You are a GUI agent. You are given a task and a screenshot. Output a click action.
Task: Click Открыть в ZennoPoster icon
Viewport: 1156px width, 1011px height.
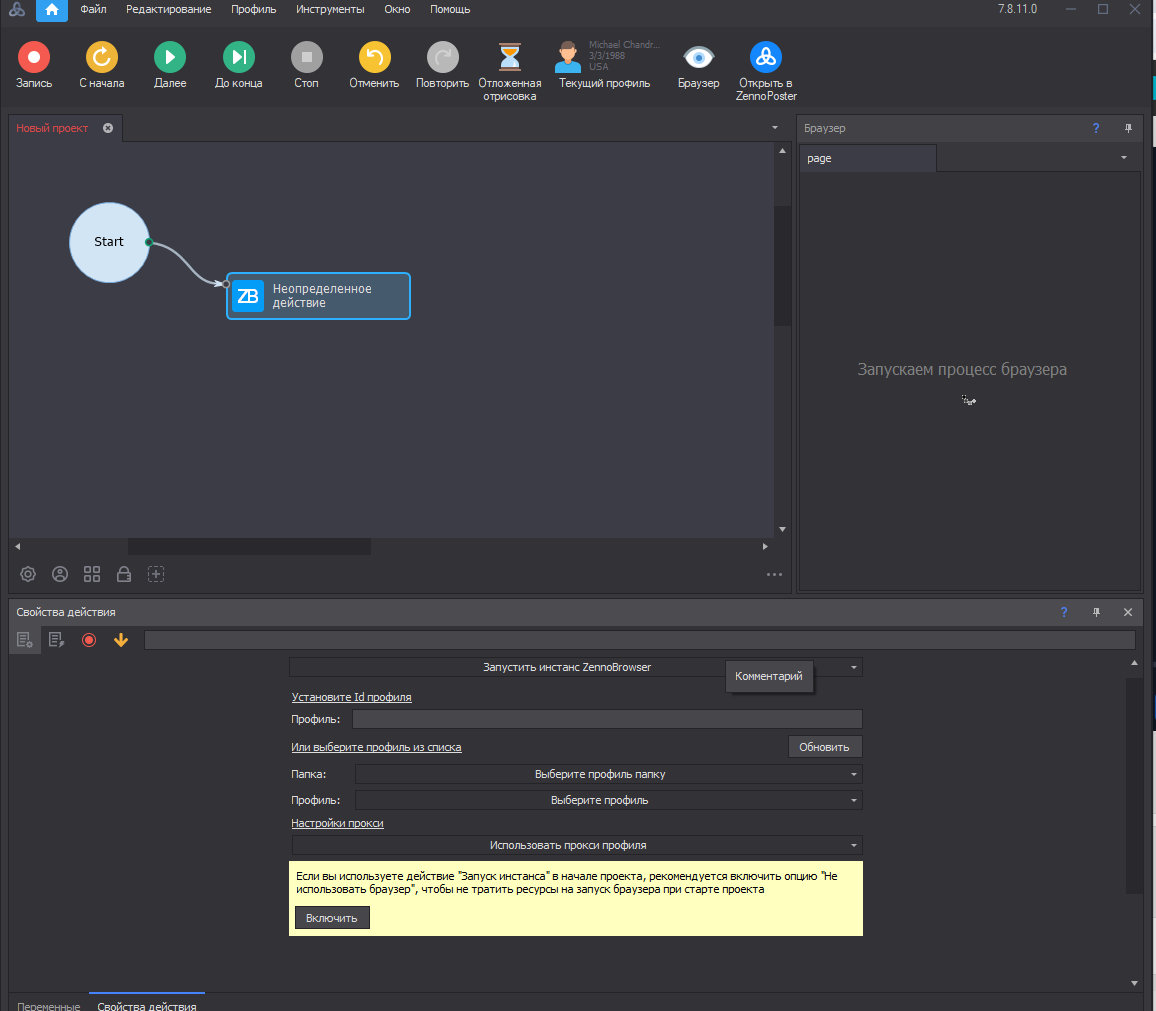(766, 58)
